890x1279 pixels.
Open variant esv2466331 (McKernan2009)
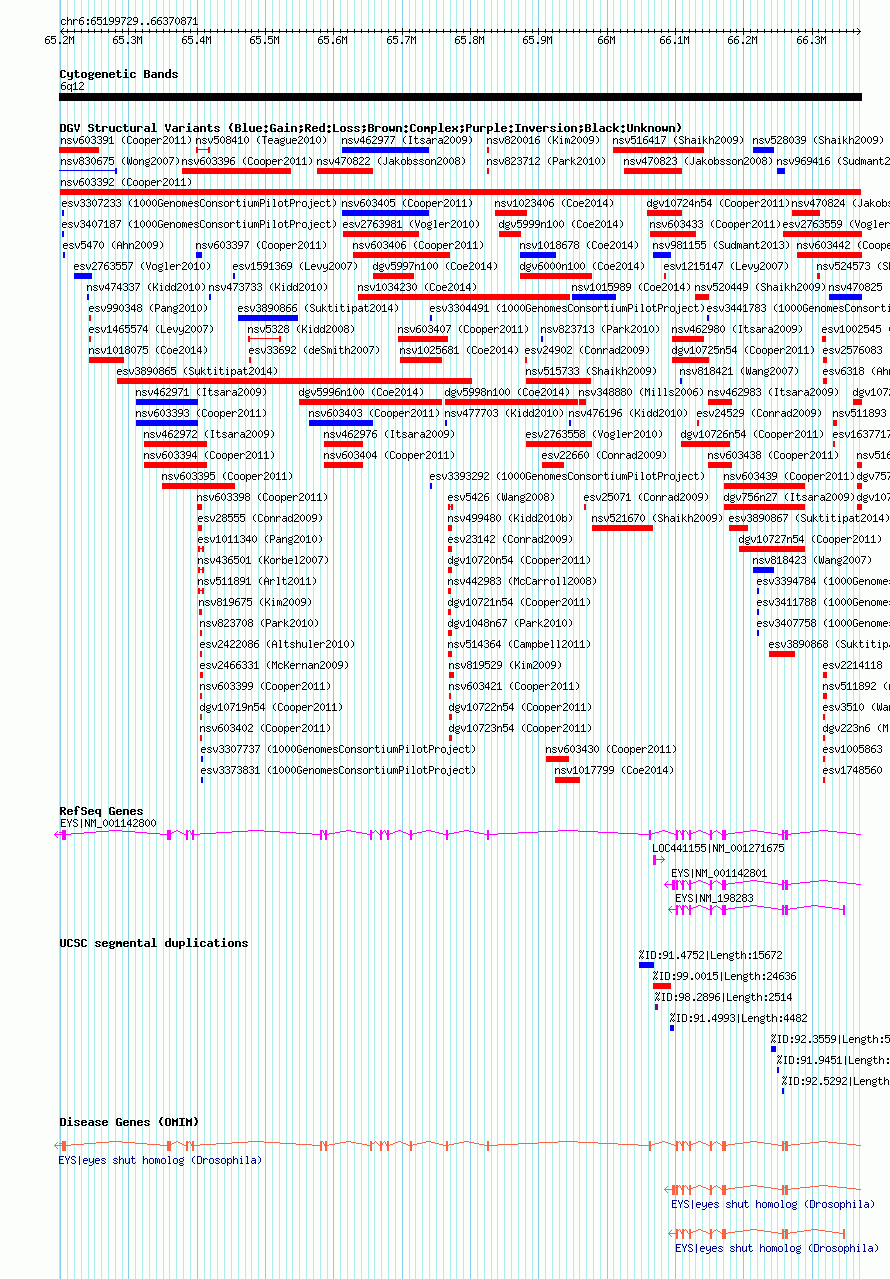274,665
